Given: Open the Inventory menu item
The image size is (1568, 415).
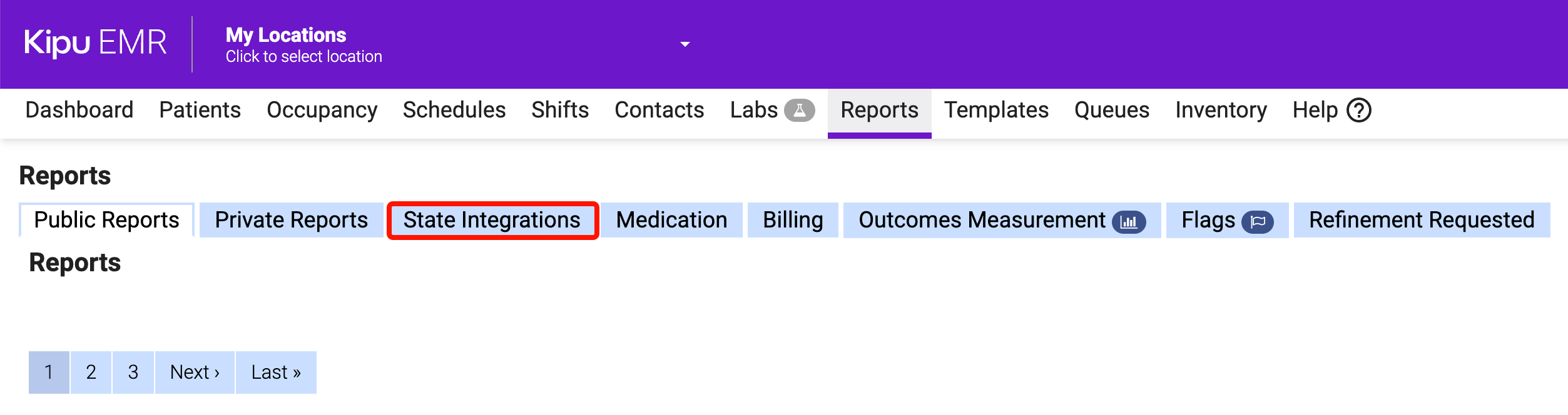Looking at the screenshot, I should click(1221, 111).
